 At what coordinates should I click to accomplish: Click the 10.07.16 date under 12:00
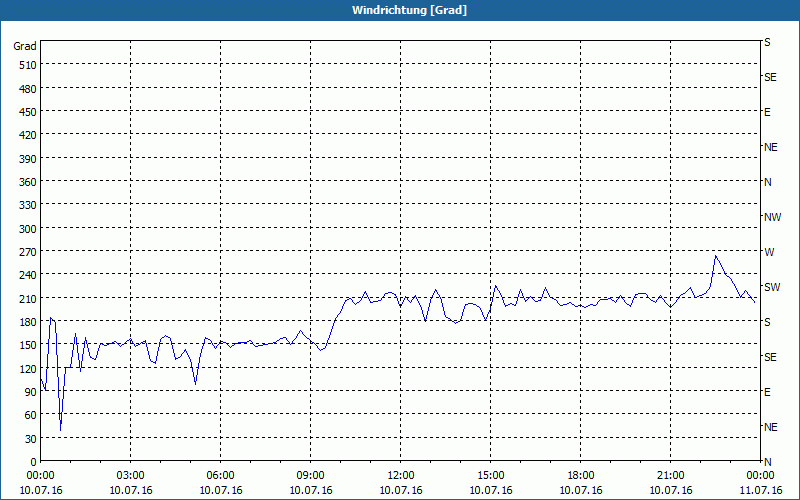(401, 490)
